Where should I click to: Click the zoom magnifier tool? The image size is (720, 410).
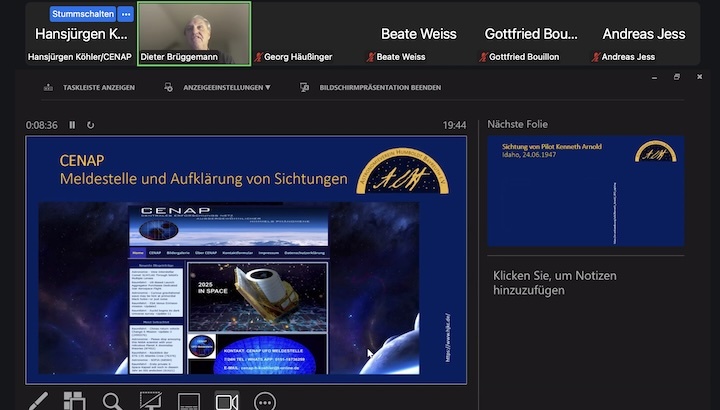(x=112, y=401)
